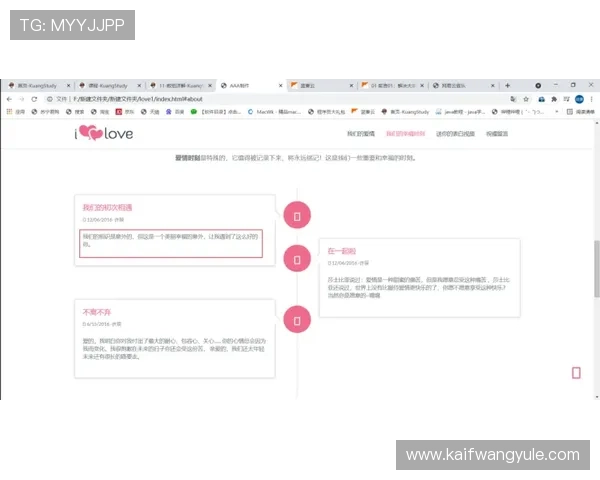This screenshot has width=600, height=480.
Task: Close the active AAA tab
Action: 280,85
